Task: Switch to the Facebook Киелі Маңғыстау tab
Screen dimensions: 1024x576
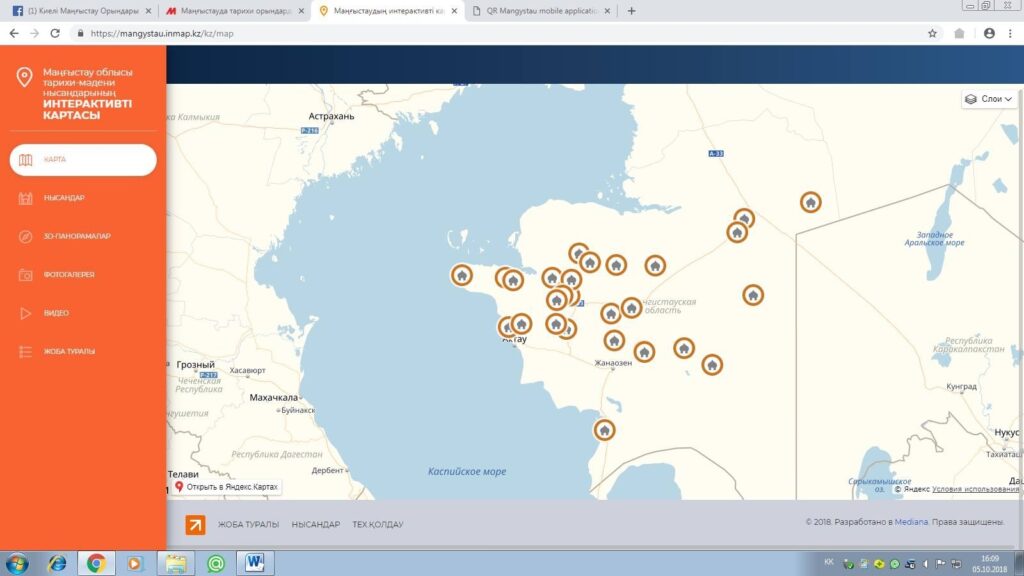Action: tap(81, 11)
